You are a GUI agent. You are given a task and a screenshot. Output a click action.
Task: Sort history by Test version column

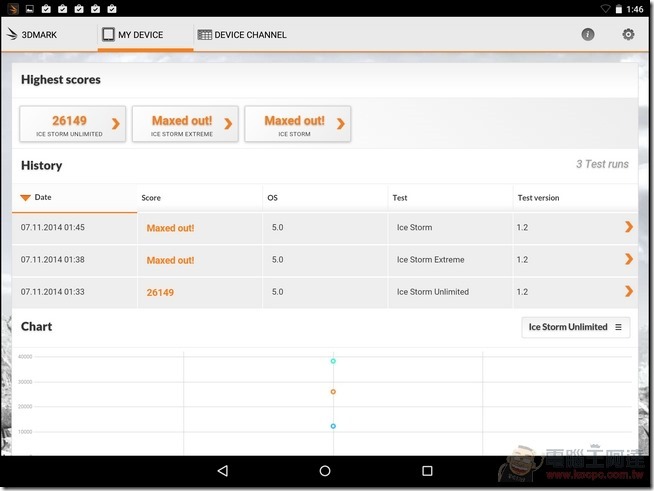coord(576,198)
